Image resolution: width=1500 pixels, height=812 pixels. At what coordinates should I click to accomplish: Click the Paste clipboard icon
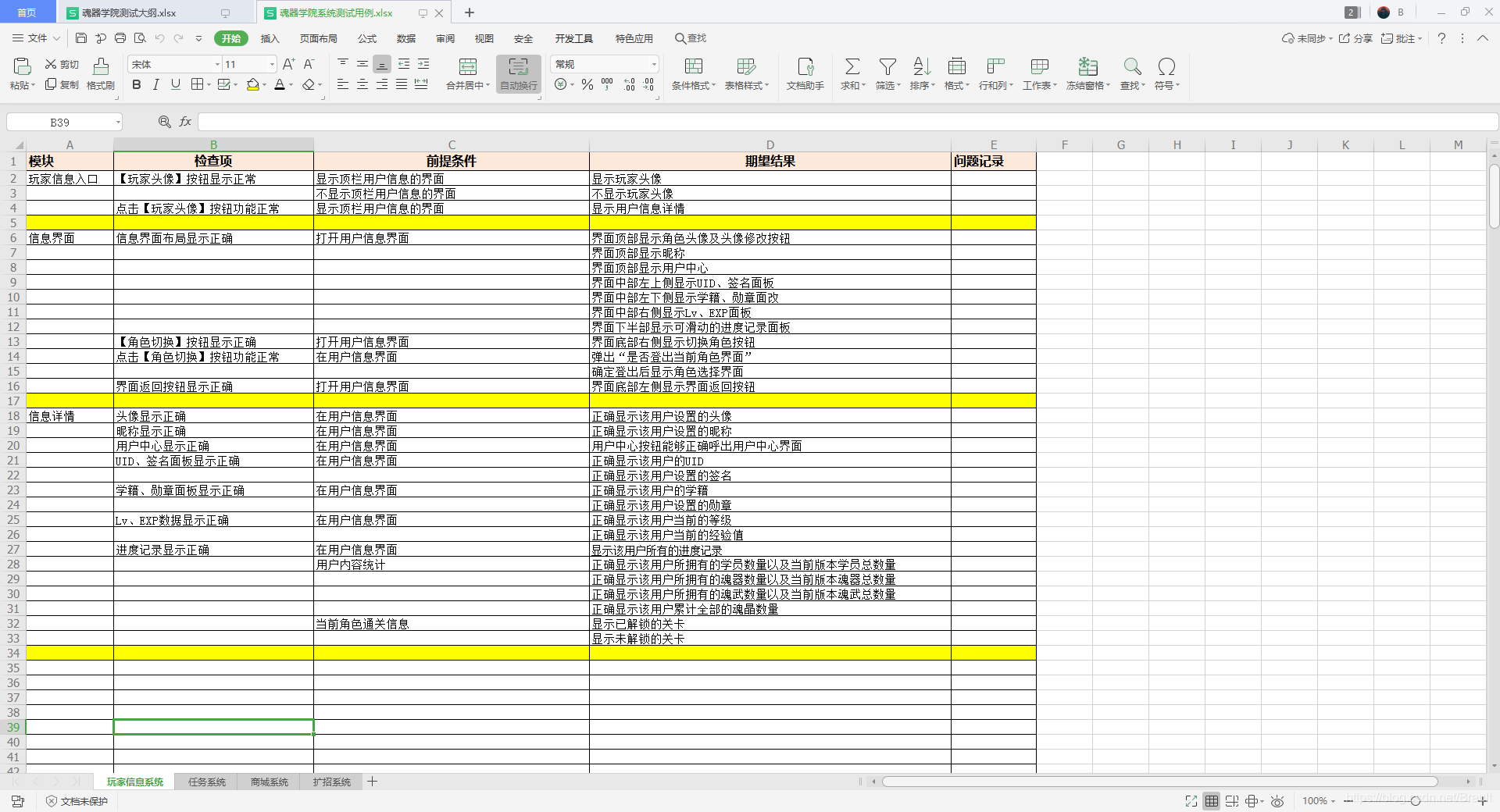tap(22, 66)
